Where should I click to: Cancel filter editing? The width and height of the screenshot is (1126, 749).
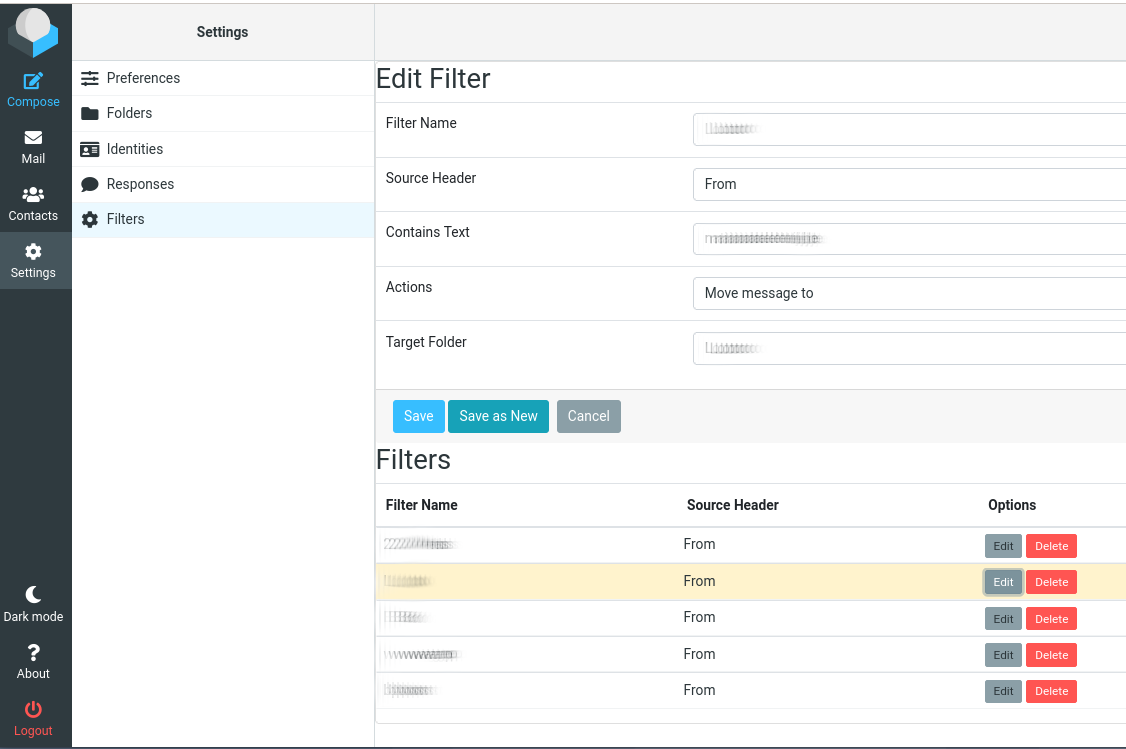pos(589,417)
